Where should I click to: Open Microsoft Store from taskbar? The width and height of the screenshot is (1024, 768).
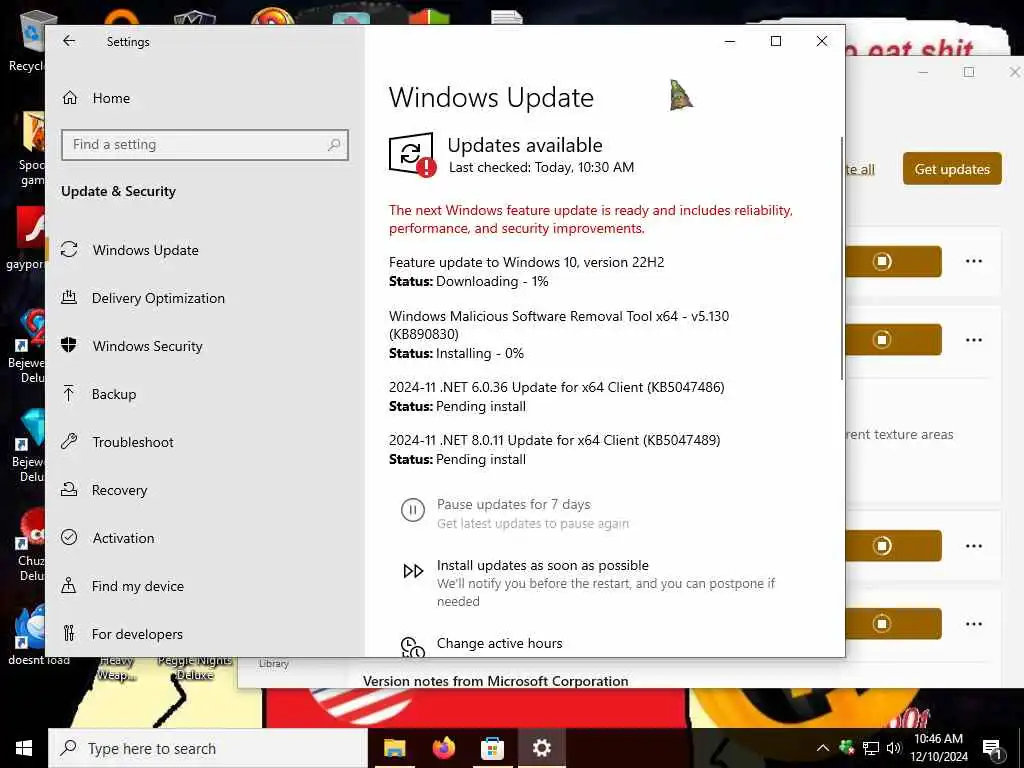[x=492, y=748]
